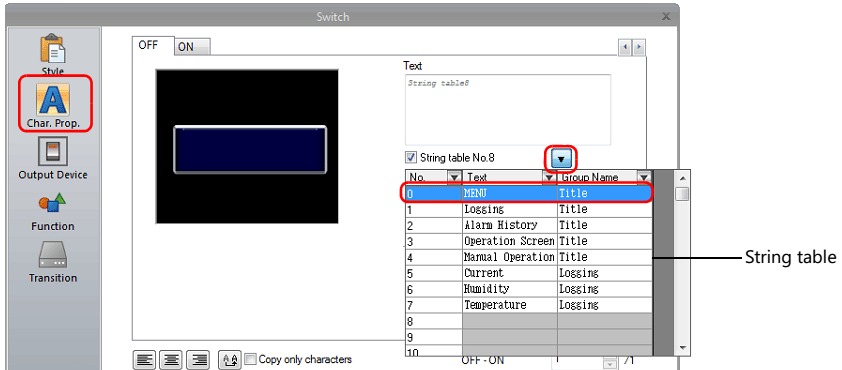Select the Alarm History string row
This screenshot has height=370, width=842.
(529, 225)
